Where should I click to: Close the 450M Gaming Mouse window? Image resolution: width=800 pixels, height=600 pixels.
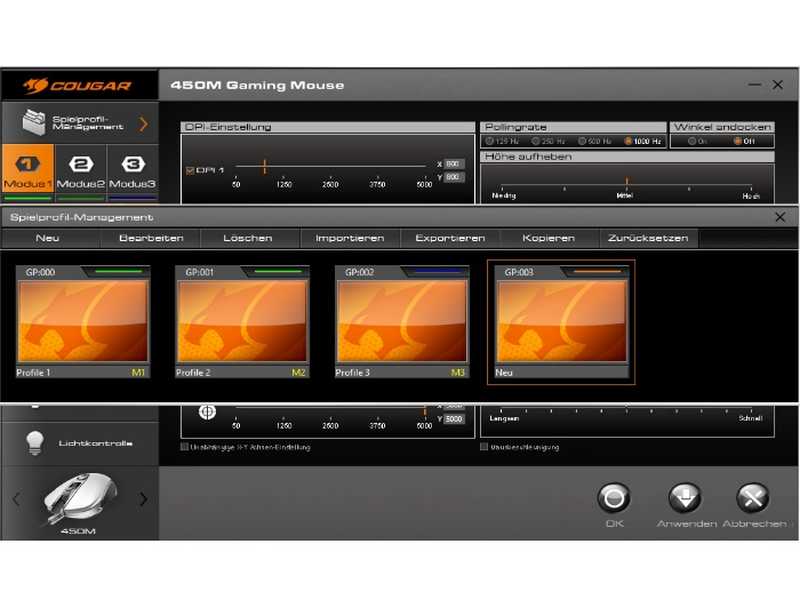[x=778, y=85]
